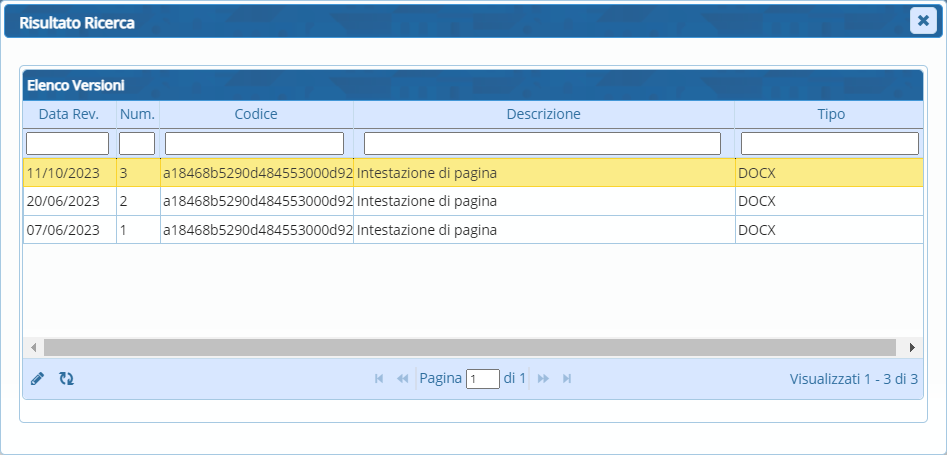Viewport: 947px width, 455px height.
Task: Go to last page arrow
Action: point(567,379)
